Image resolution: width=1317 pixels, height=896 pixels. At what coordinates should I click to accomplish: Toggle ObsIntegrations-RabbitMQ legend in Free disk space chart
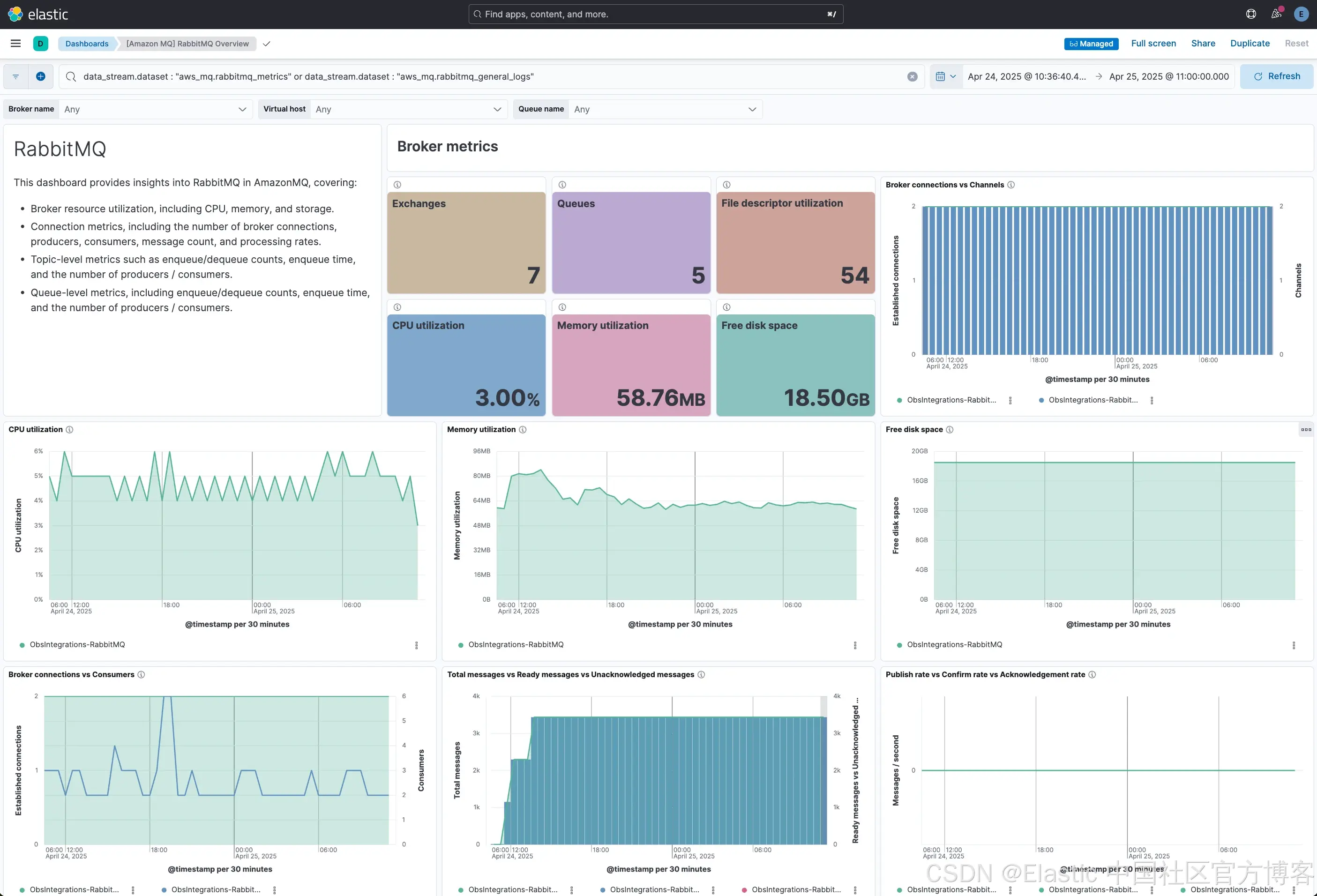(x=954, y=645)
